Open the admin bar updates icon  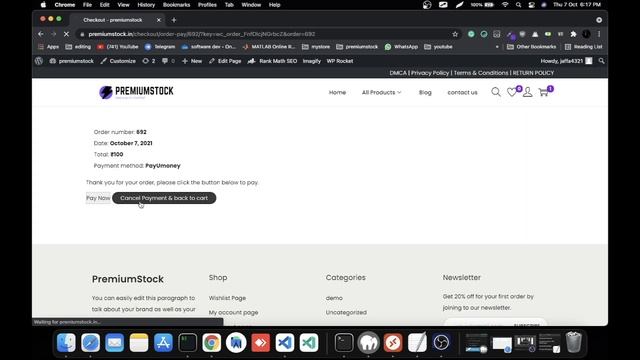tap(149, 61)
